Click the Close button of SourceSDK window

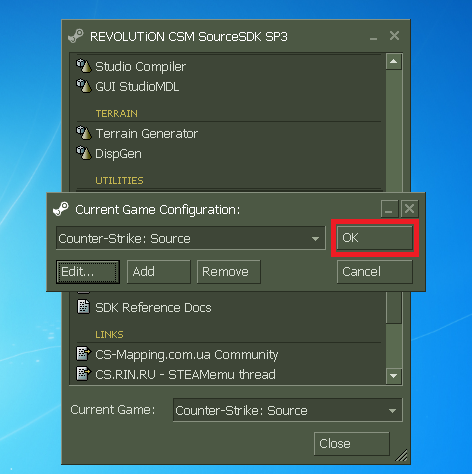[352, 444]
